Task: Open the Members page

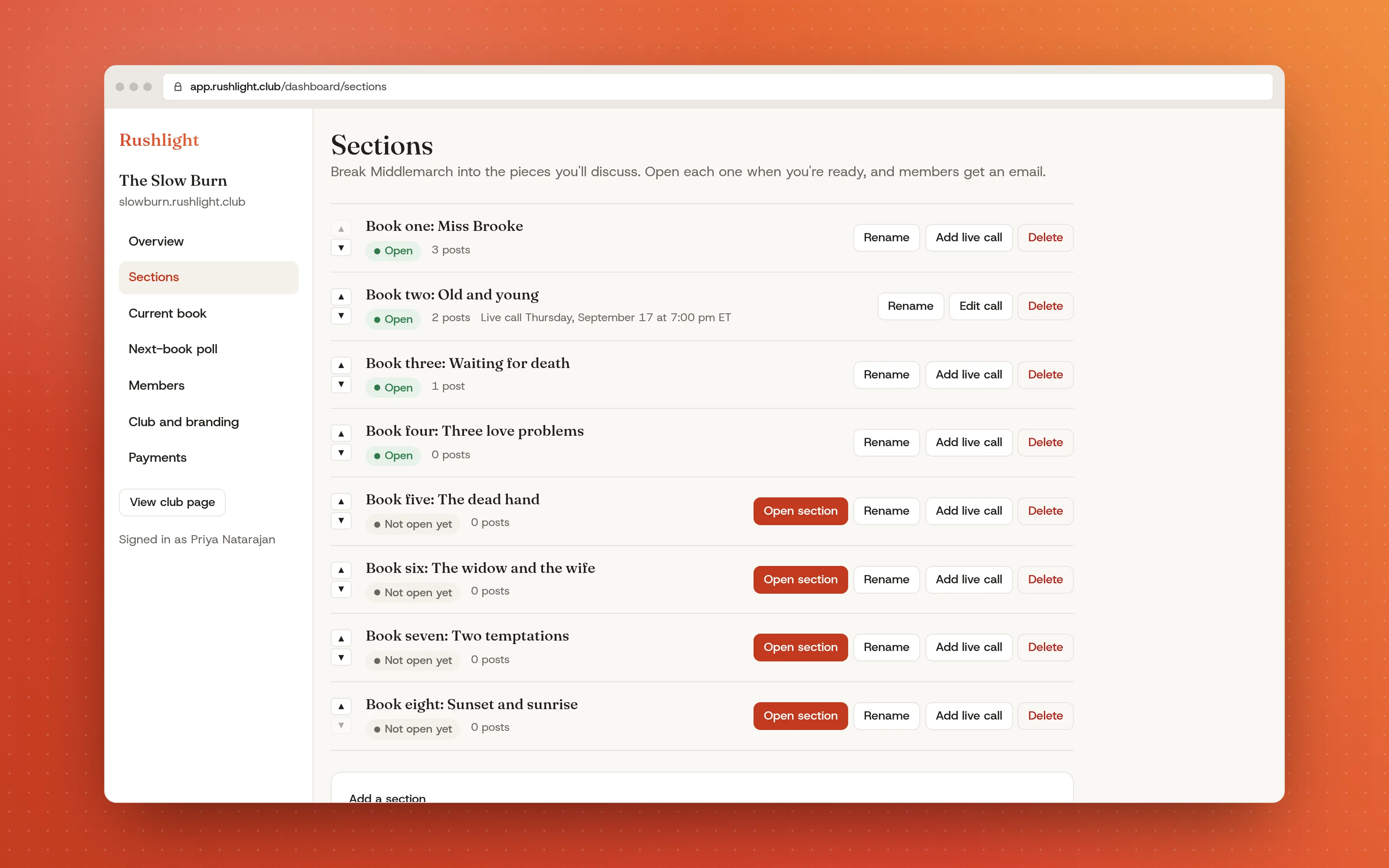Action: [208, 385]
